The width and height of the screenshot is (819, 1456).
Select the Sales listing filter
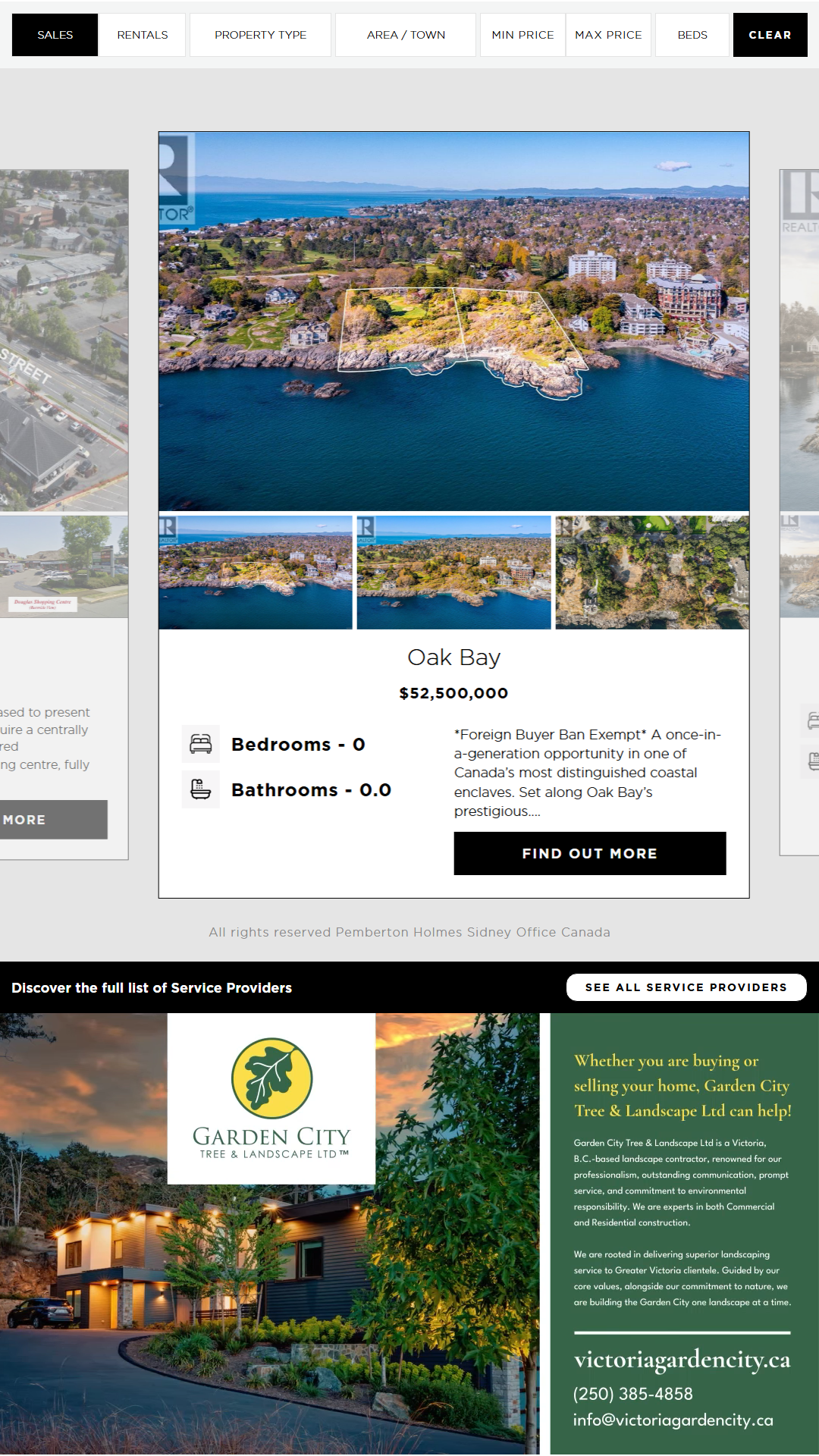click(x=55, y=35)
